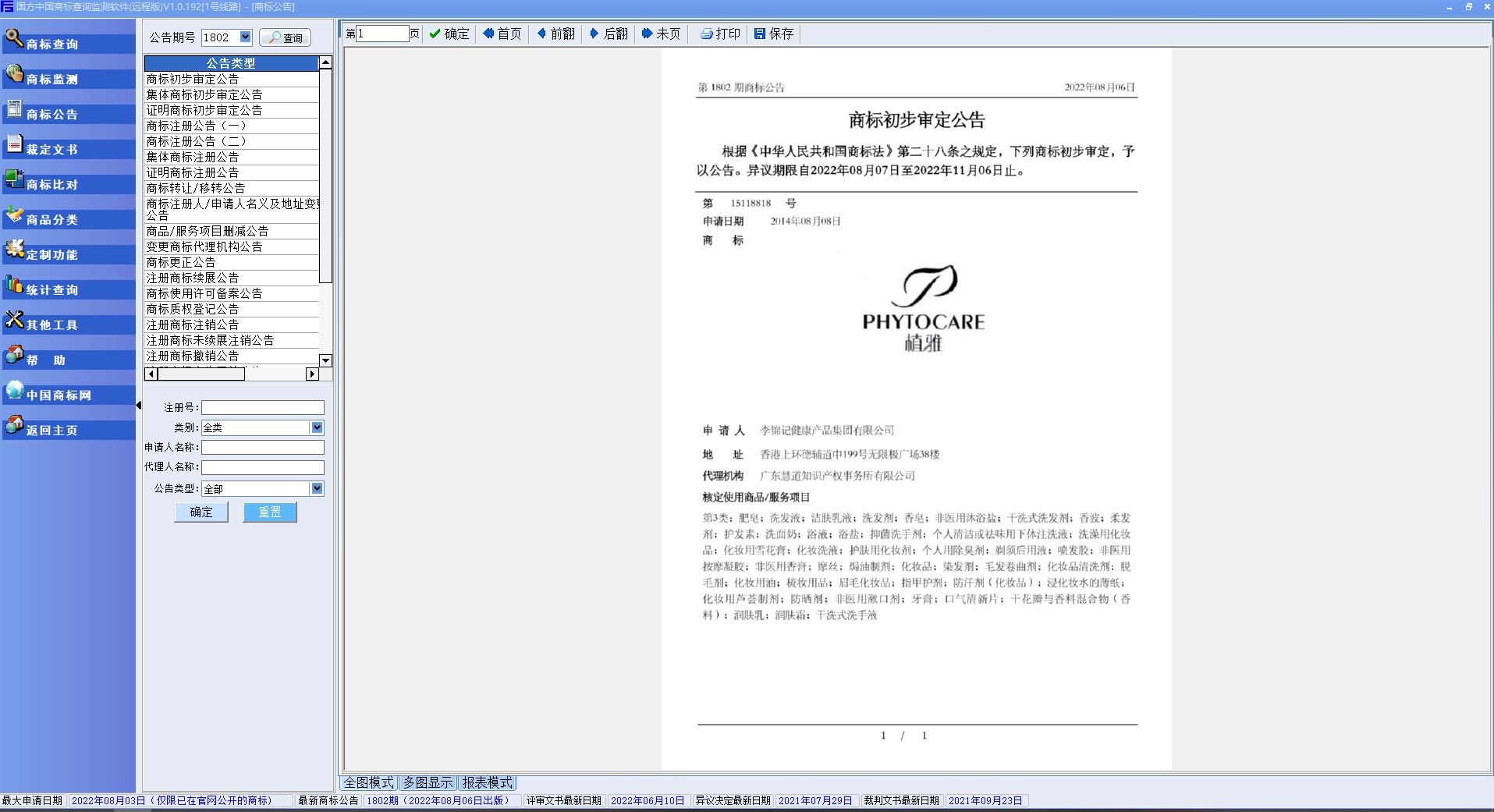The height and width of the screenshot is (812, 1494).
Task: Select 变更商标代理机构公告 in list
Action: pyautogui.click(x=232, y=246)
